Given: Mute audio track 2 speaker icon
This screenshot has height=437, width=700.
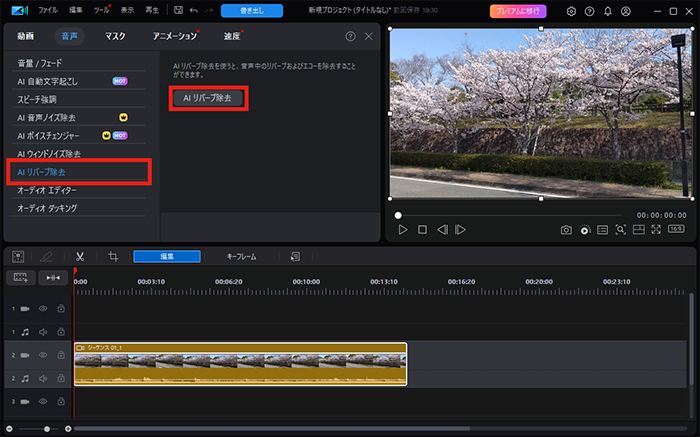Looking at the screenshot, I should tap(43, 378).
